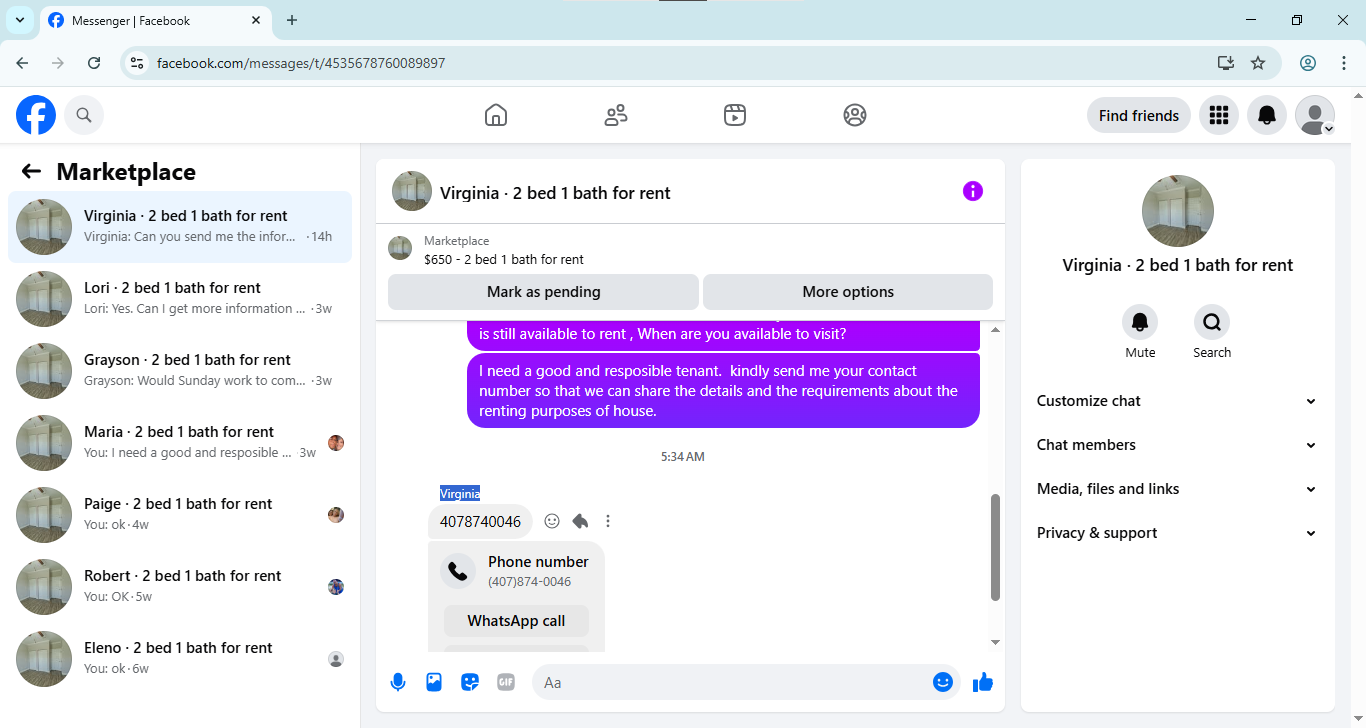Choose a GIF icon

[506, 682]
